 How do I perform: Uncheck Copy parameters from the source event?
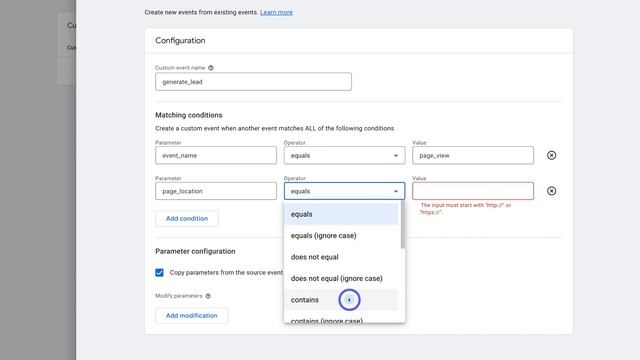[159, 272]
